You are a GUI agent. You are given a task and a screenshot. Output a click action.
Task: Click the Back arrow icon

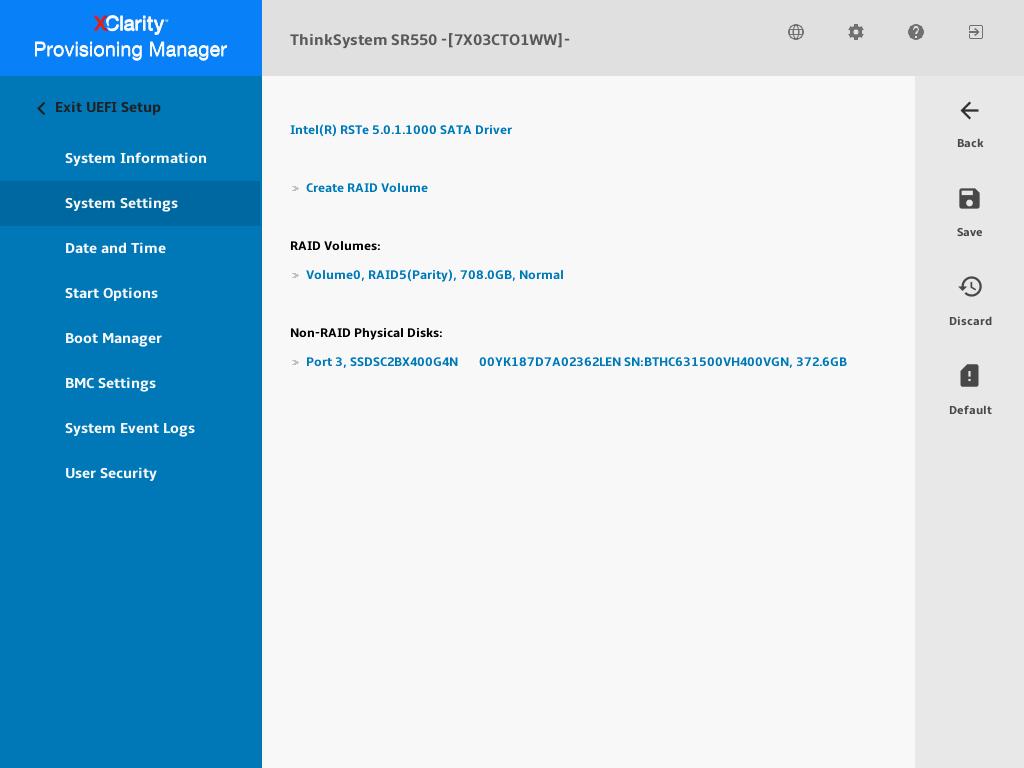pyautogui.click(x=969, y=111)
